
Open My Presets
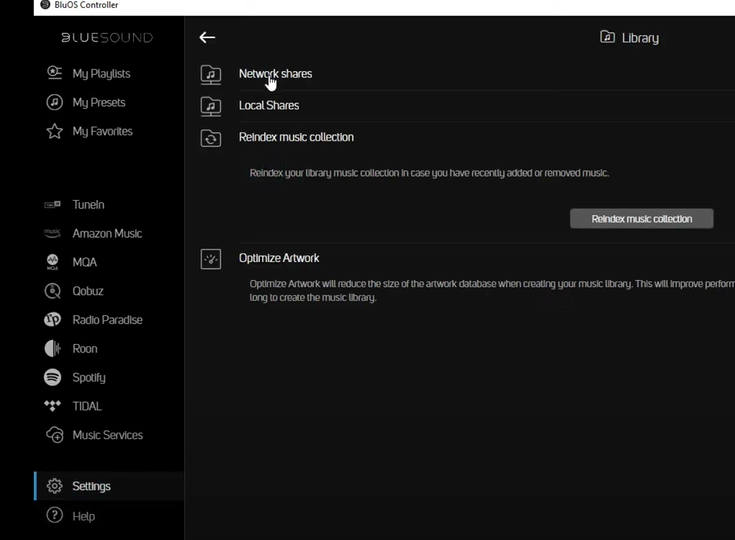coord(99,103)
